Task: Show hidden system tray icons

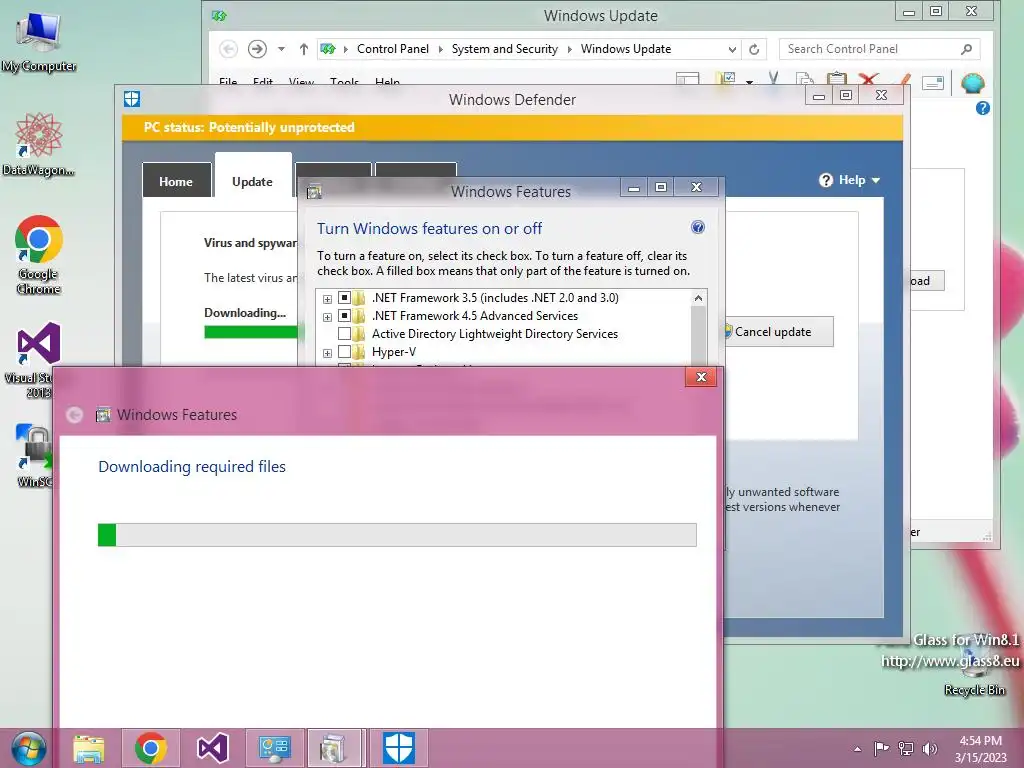Action: [x=857, y=749]
